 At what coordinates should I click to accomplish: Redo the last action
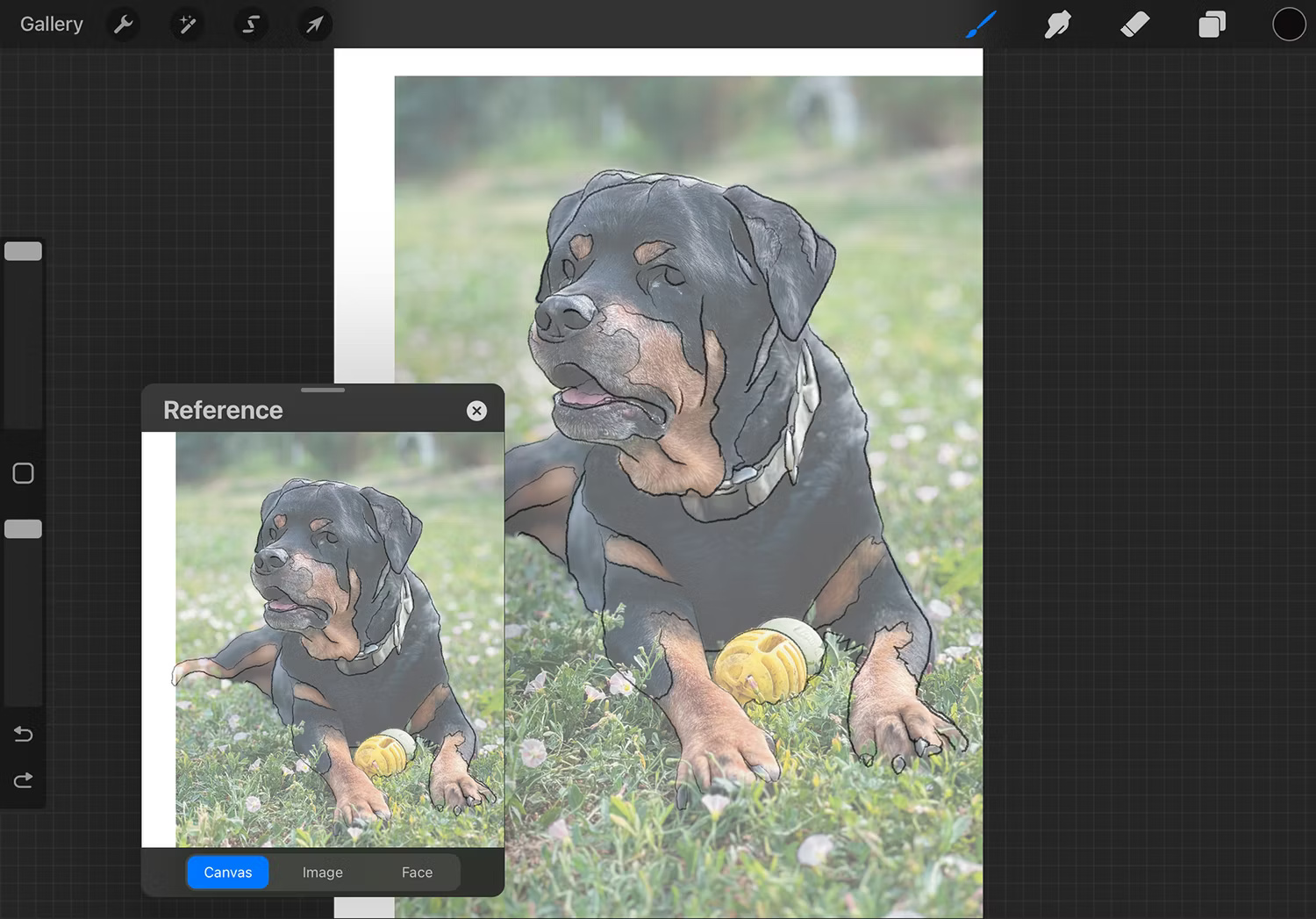(23, 779)
